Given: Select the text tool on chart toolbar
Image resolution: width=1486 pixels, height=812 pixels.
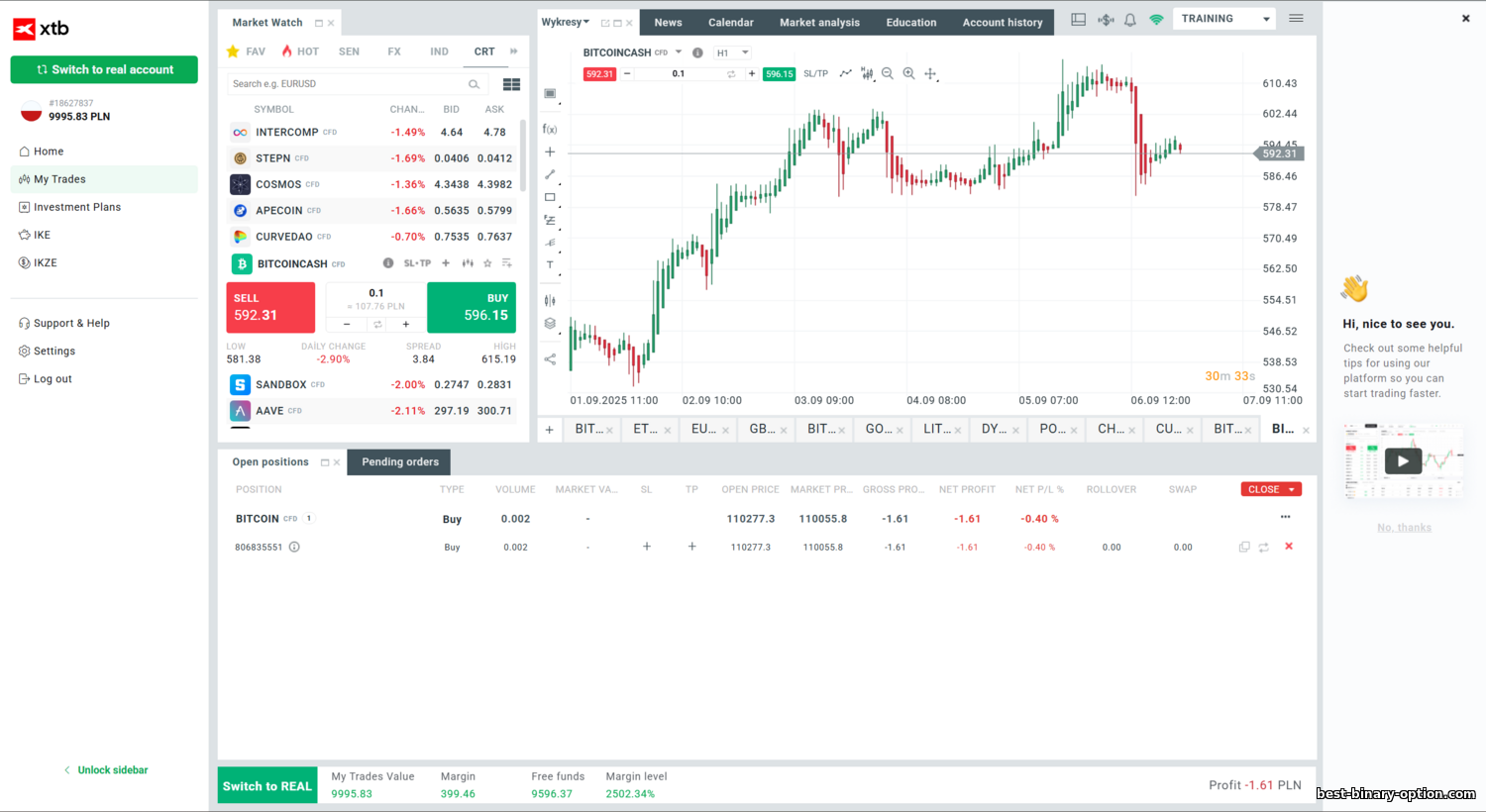Looking at the screenshot, I should (550, 265).
